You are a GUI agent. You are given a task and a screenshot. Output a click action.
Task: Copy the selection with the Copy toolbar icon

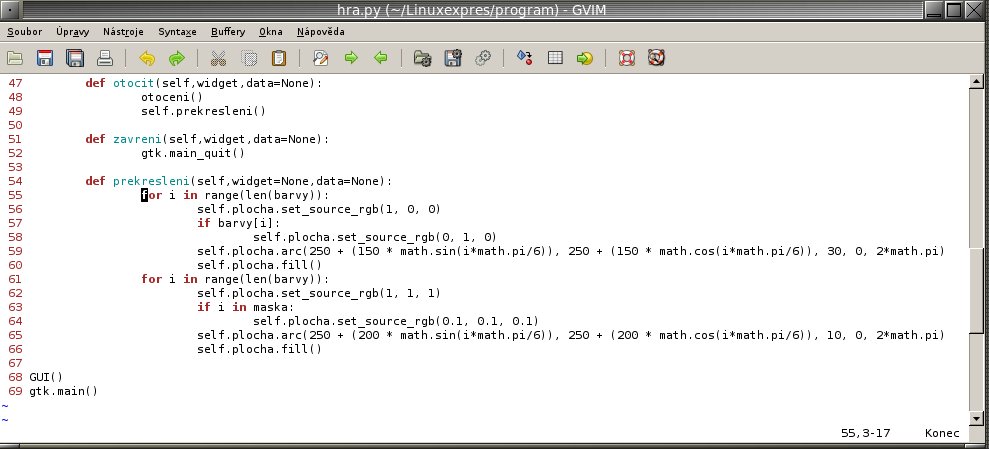coord(249,59)
